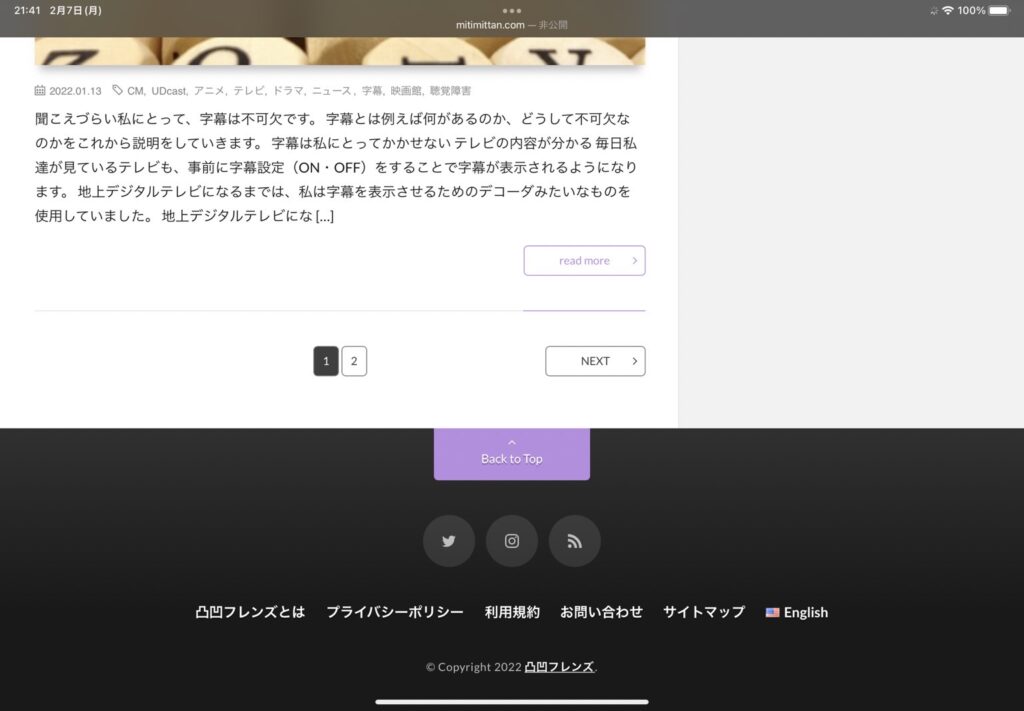Open the RSS feed icon in footer
This screenshot has height=711, width=1024.
[575, 541]
